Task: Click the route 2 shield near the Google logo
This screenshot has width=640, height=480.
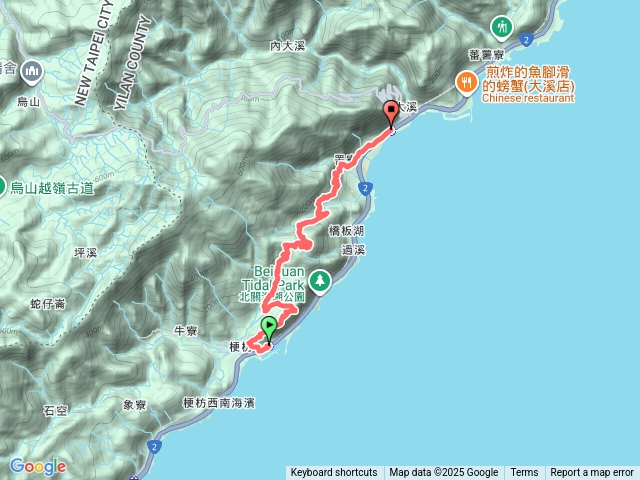Action: [x=154, y=447]
